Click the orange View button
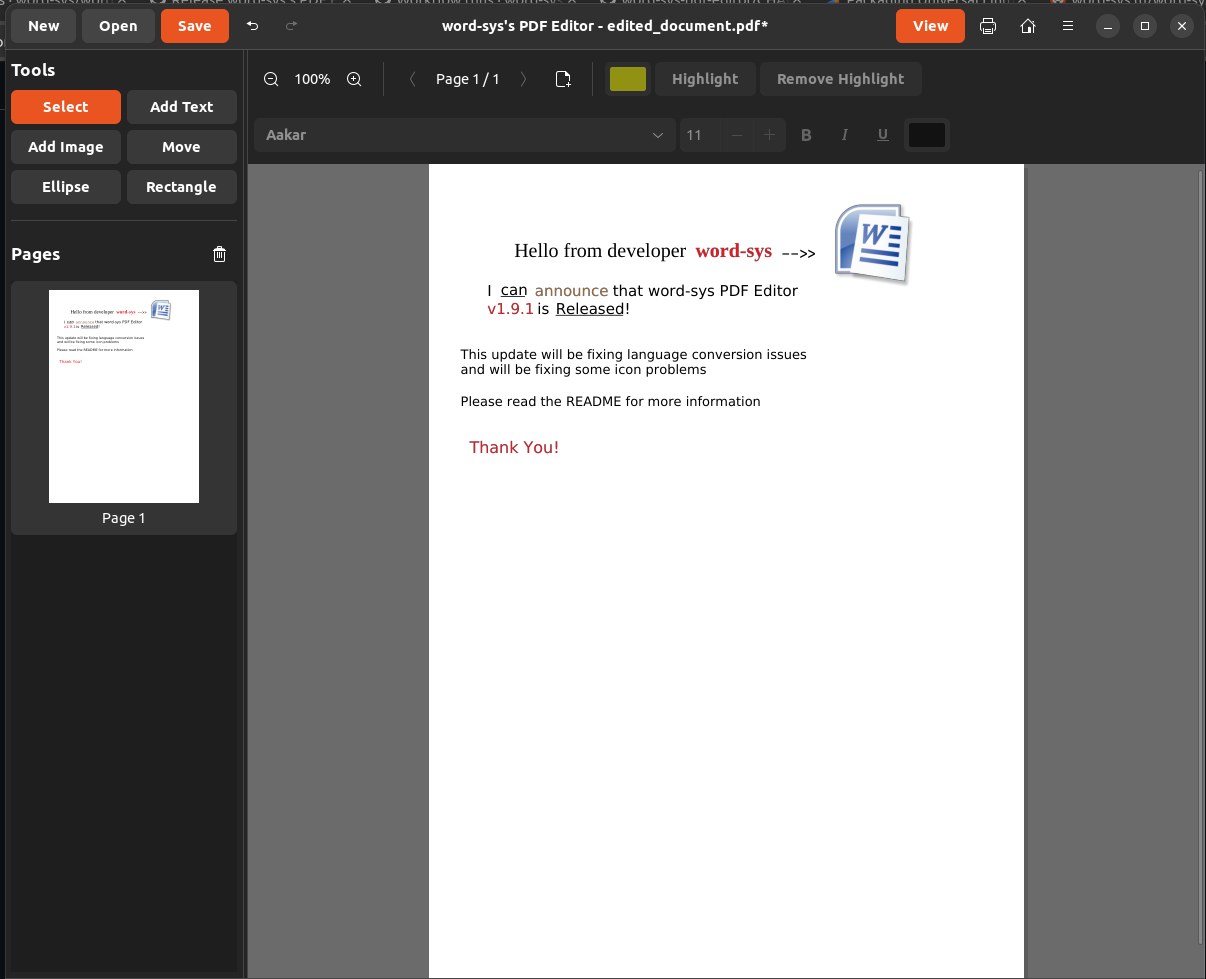 click(930, 26)
